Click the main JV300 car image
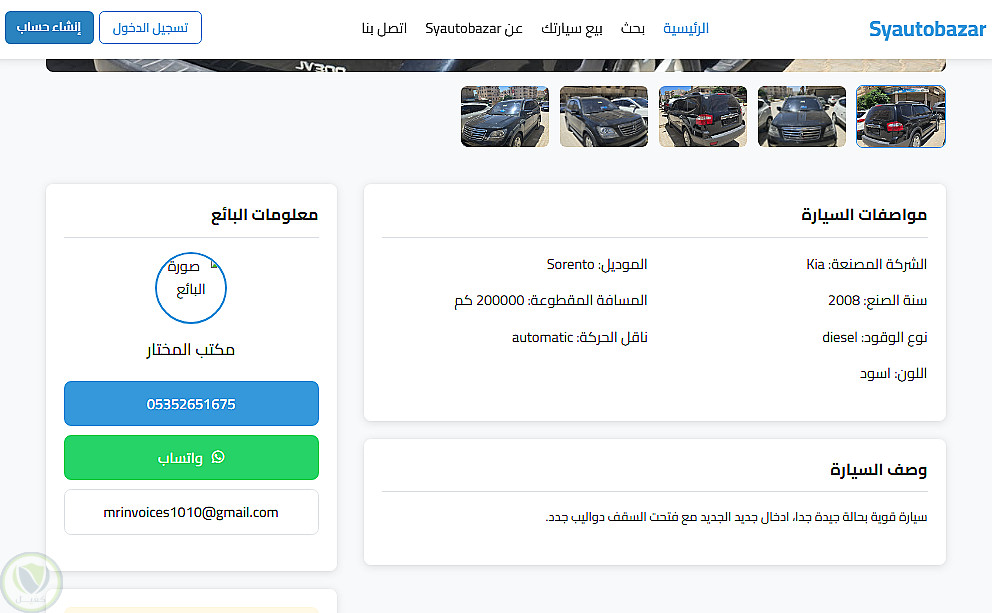The width and height of the screenshot is (992, 613). click(496, 65)
